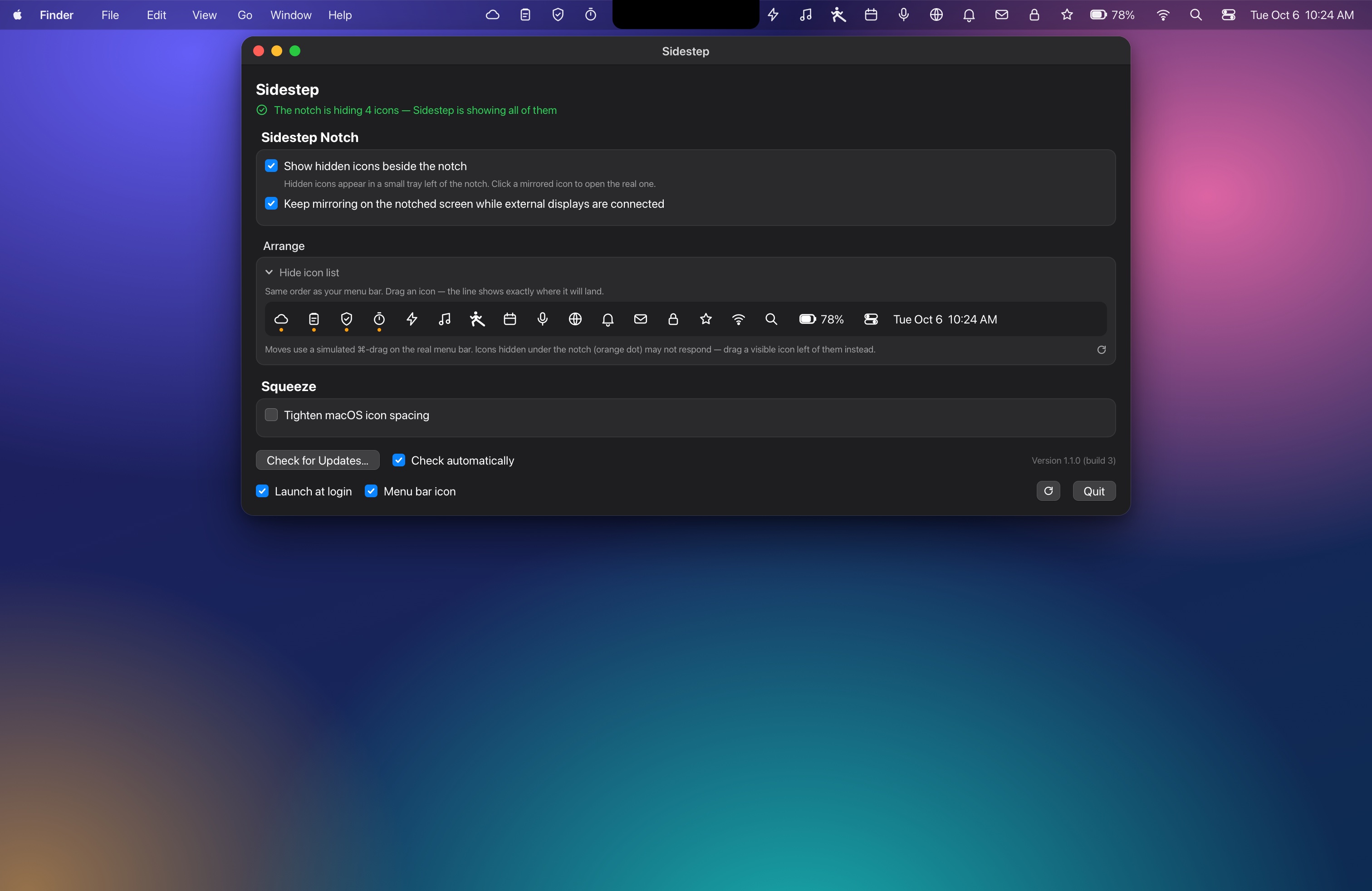Click the globe icon in the Arrange list
Screen dimensions: 1372x891
[575, 319]
